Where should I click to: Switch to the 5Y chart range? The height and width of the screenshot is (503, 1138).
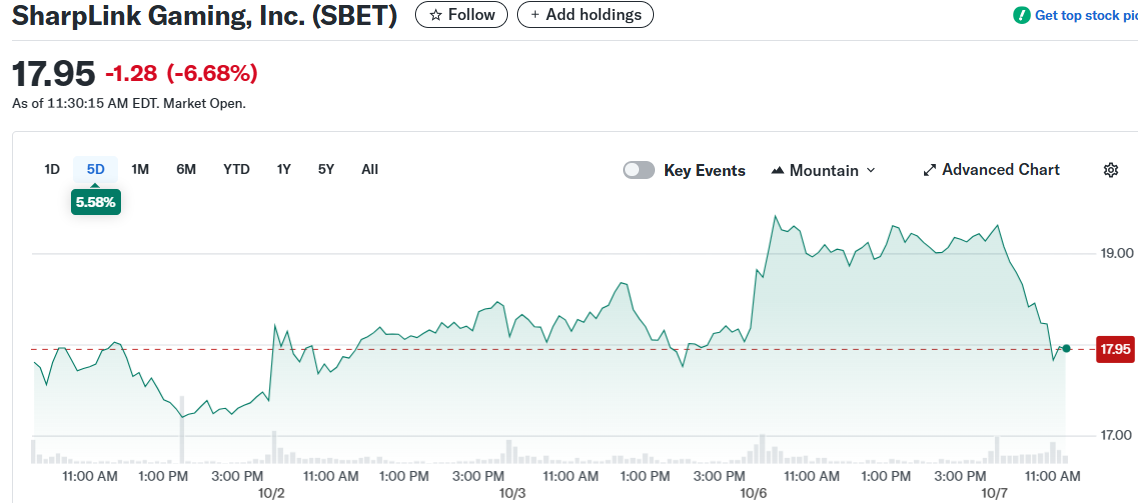tap(326, 169)
